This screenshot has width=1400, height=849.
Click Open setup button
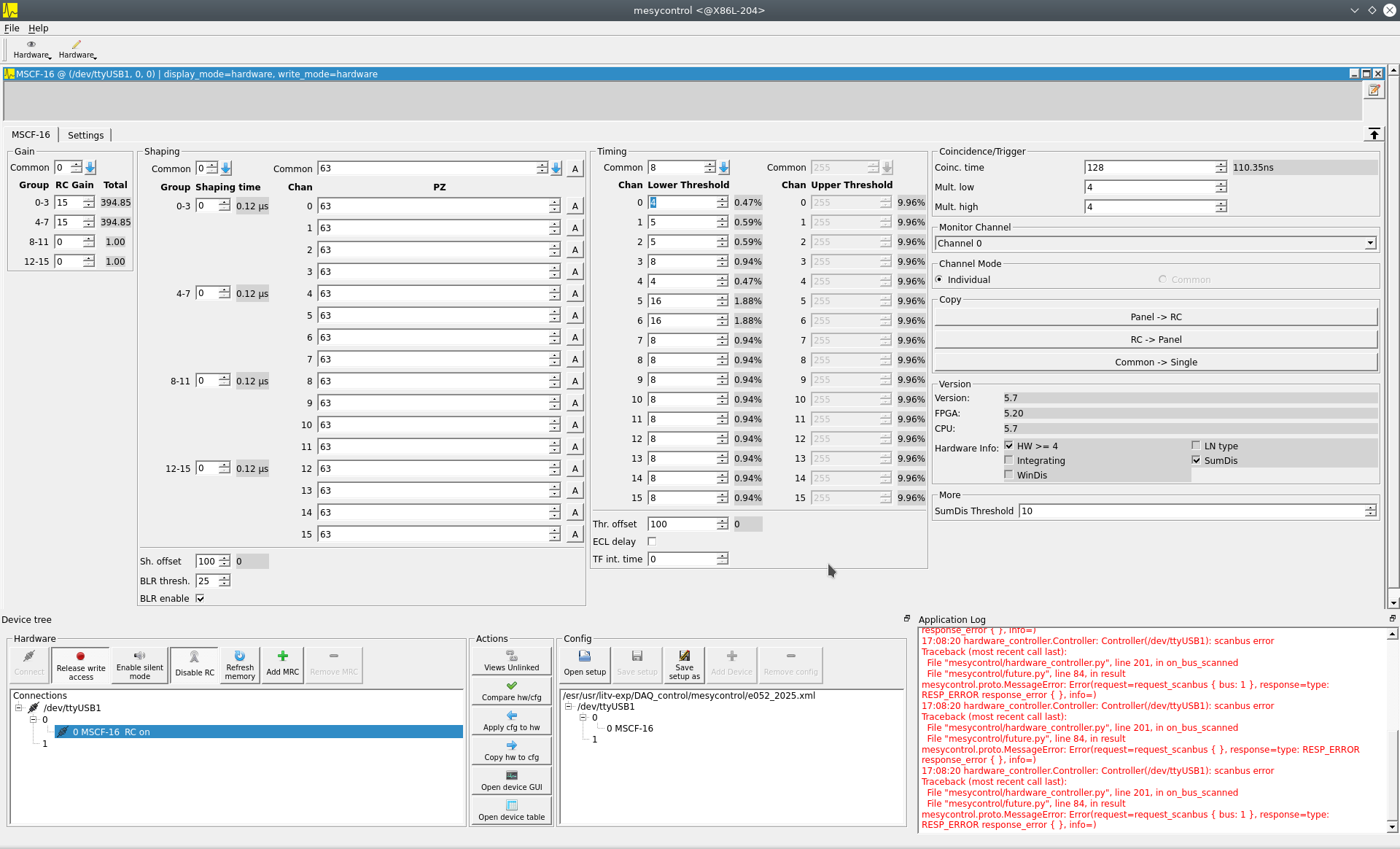coord(585,665)
